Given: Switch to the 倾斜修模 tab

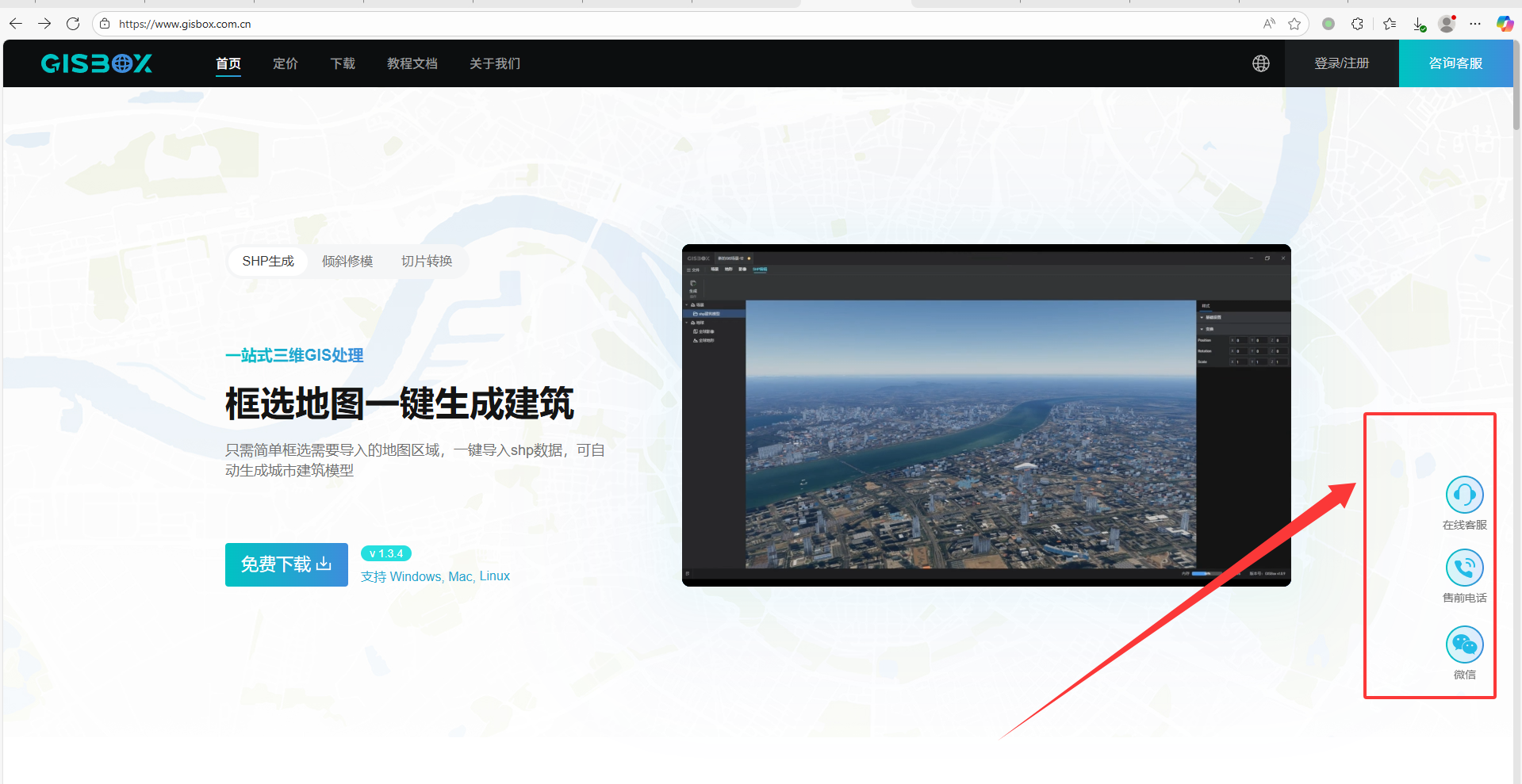Looking at the screenshot, I should [x=347, y=262].
